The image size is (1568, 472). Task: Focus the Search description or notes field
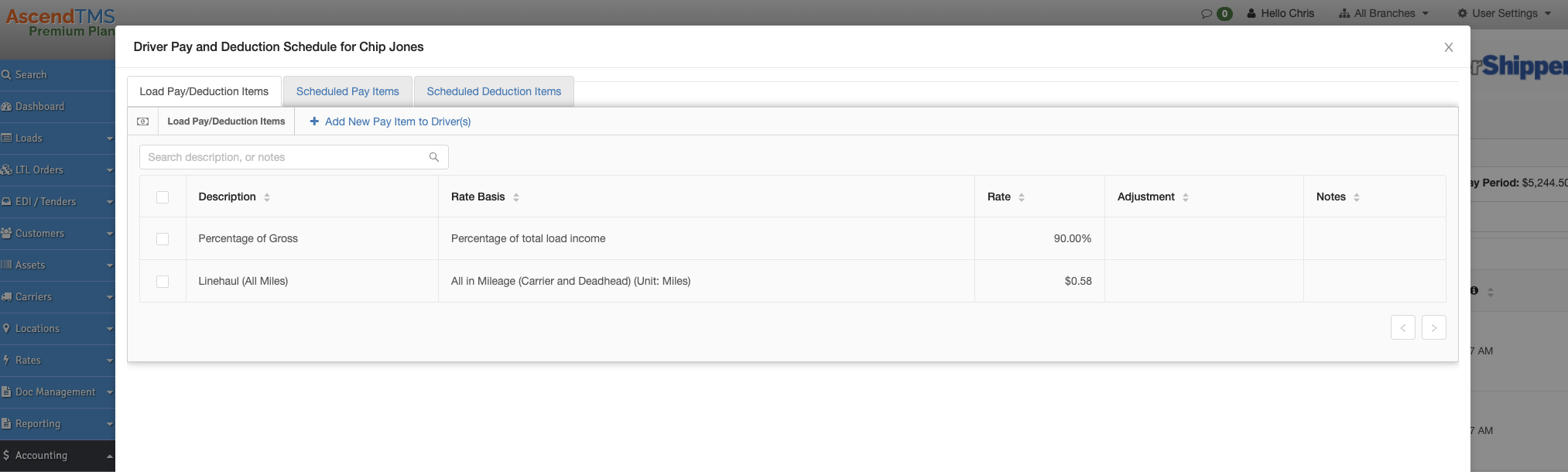click(x=294, y=157)
